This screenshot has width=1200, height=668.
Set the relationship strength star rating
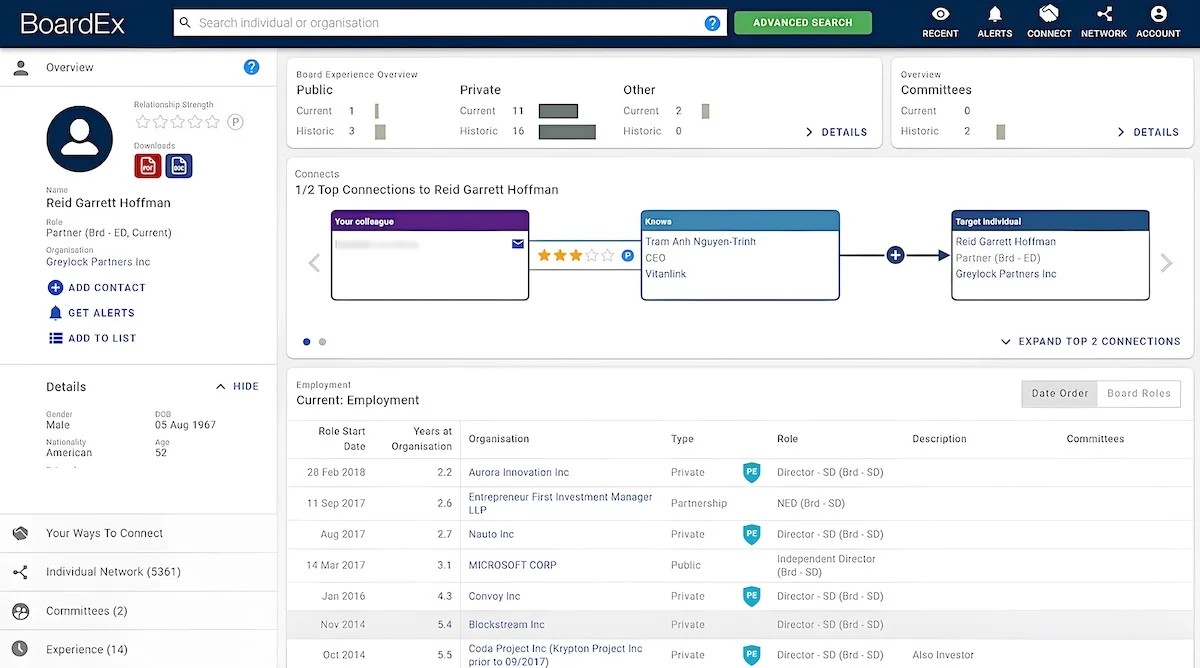[x=177, y=122]
